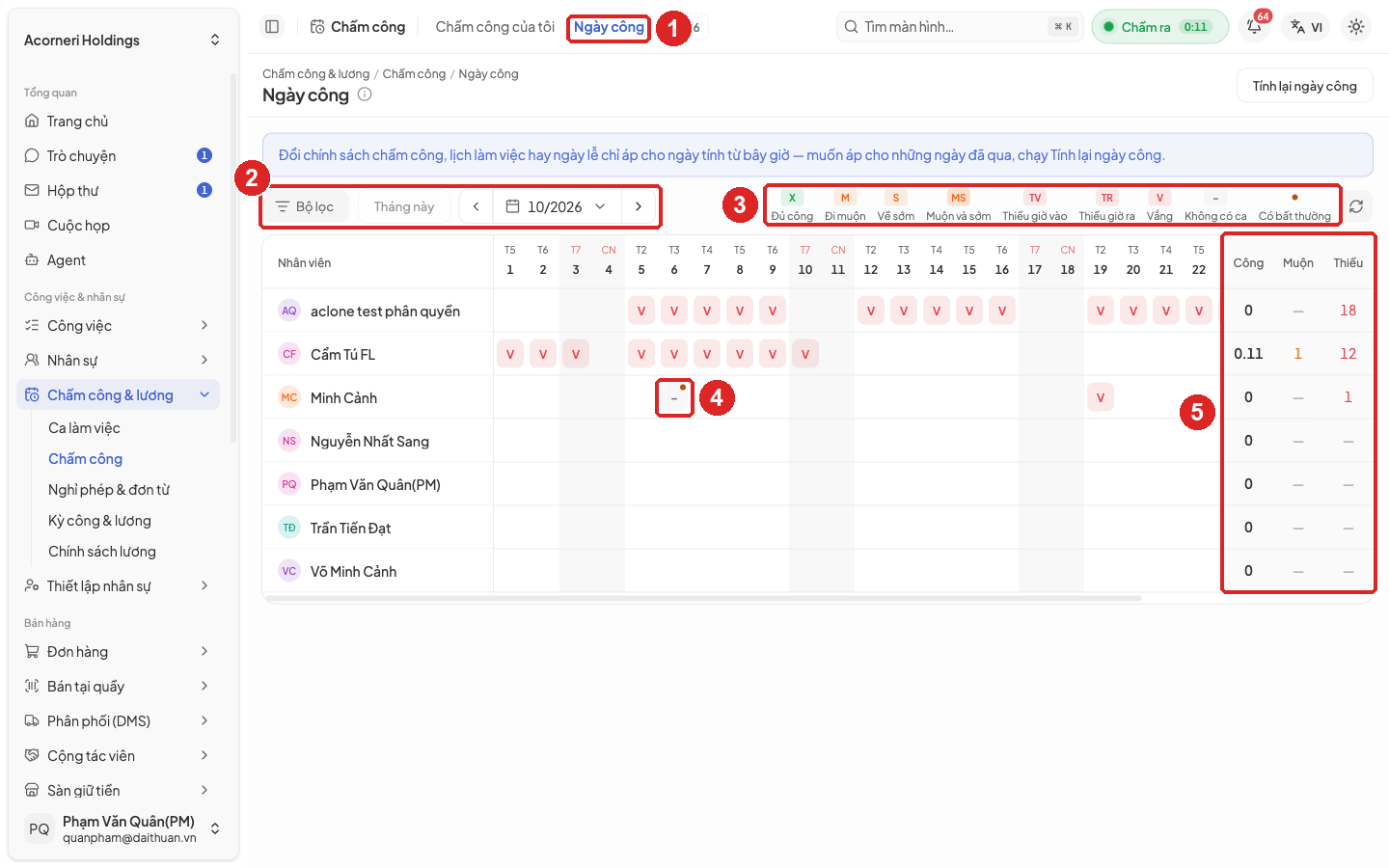Viewport: 1389px width, 868px height.
Task: Open Phạm Văn Quân(PM) user menu
Action: pos(123,829)
